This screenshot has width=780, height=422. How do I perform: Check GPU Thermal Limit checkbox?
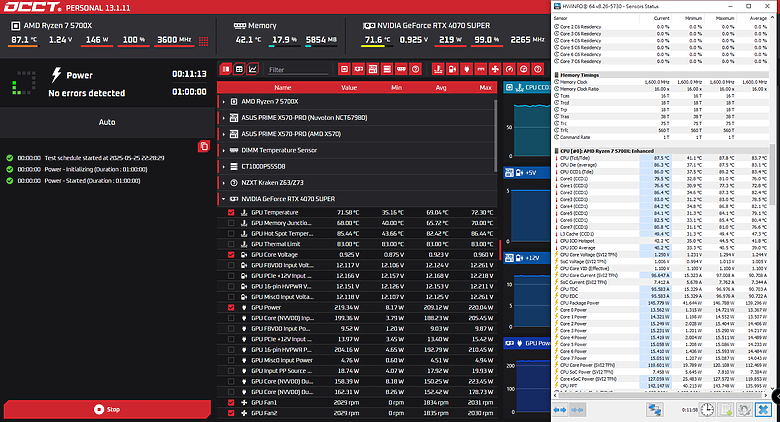(231, 244)
